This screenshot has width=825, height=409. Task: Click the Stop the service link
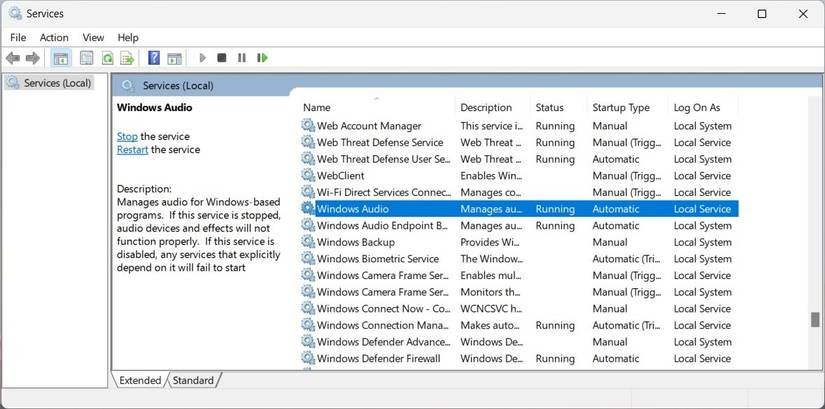[127, 136]
